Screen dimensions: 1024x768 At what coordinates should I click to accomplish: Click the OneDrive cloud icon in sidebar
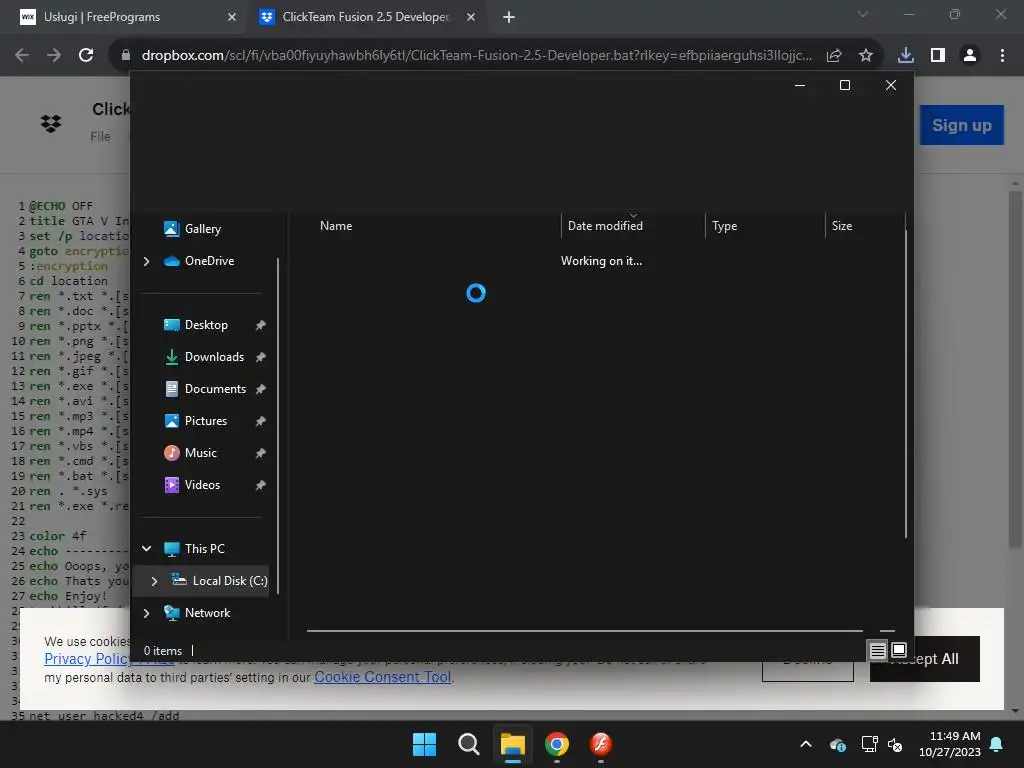pos(172,261)
